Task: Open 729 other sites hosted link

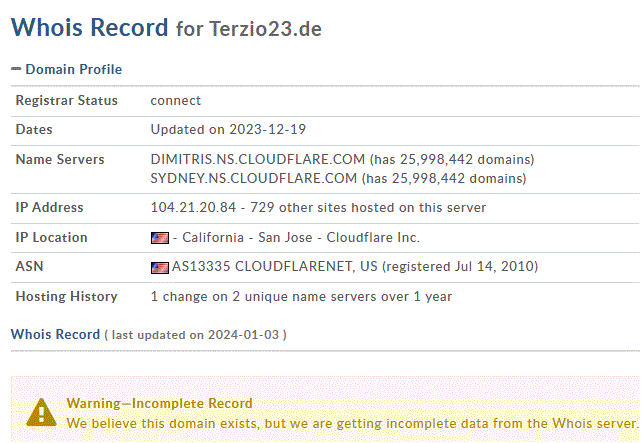Action: click(368, 208)
